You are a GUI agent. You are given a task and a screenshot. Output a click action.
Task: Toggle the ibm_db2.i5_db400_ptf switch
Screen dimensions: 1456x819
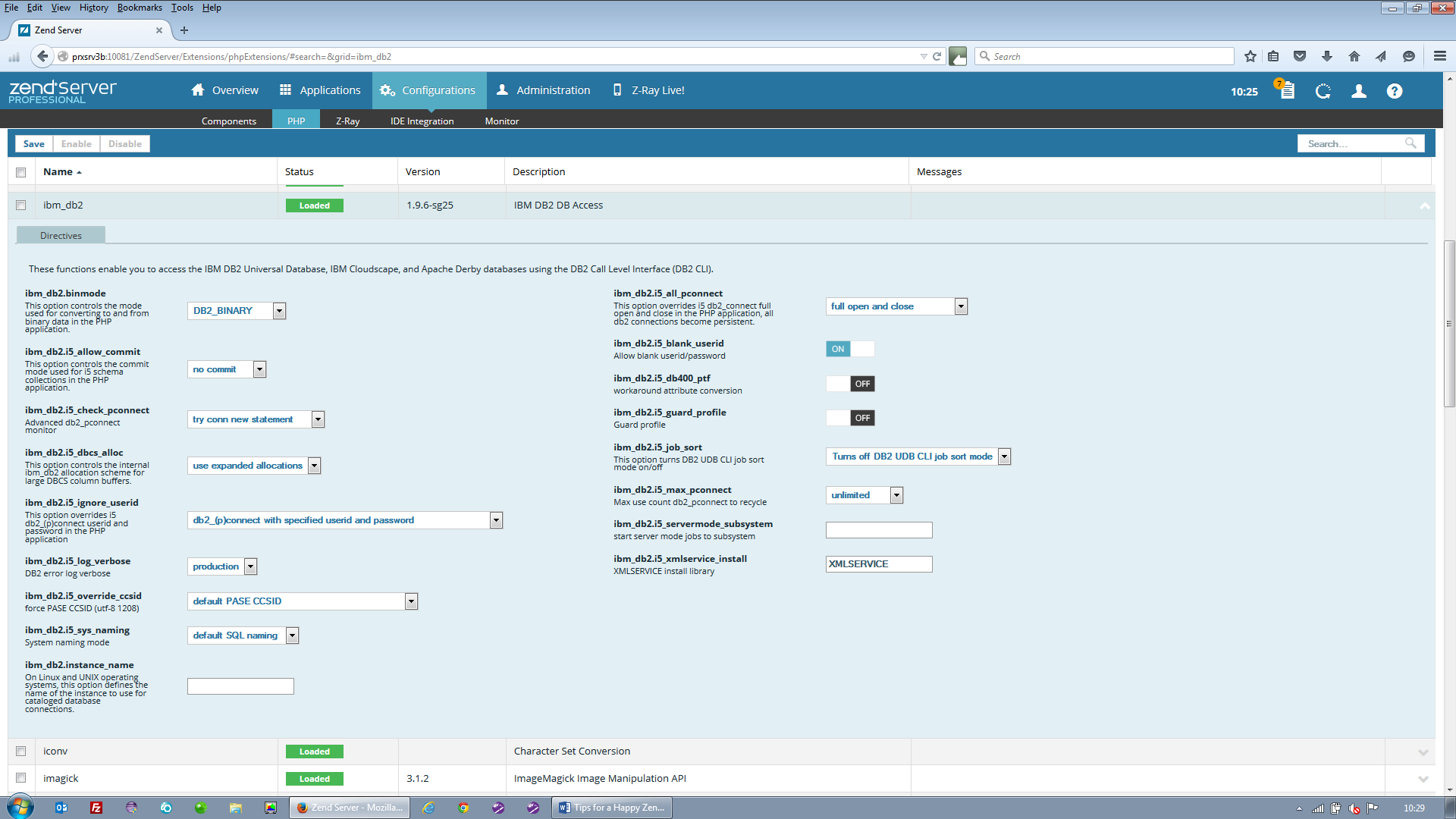click(x=849, y=384)
